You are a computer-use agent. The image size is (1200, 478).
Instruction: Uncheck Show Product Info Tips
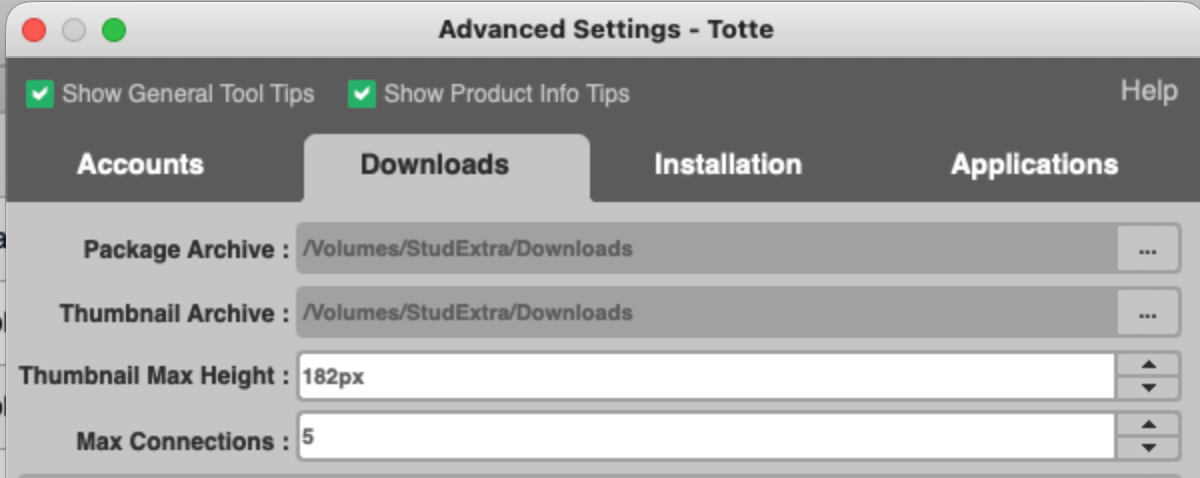[361, 95]
